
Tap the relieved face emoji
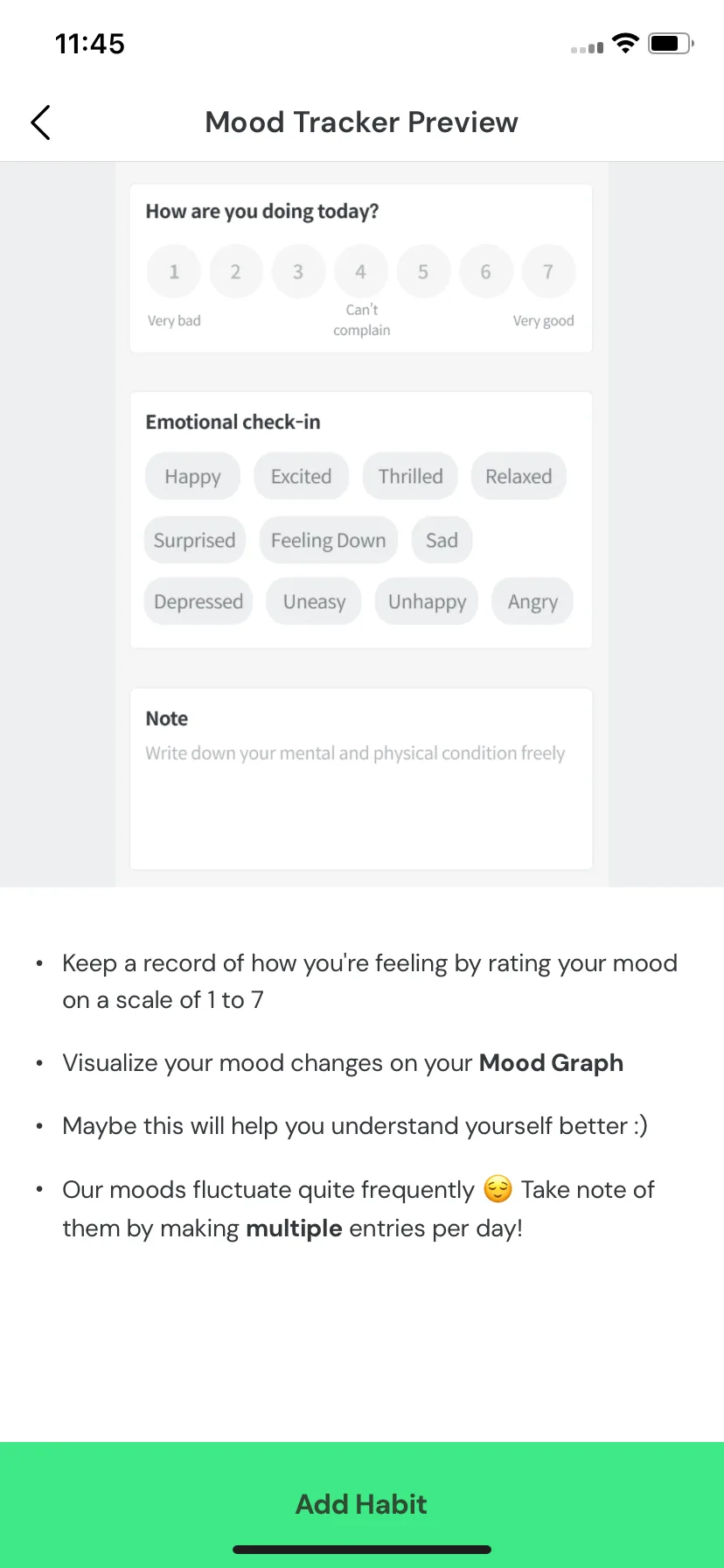point(498,1189)
